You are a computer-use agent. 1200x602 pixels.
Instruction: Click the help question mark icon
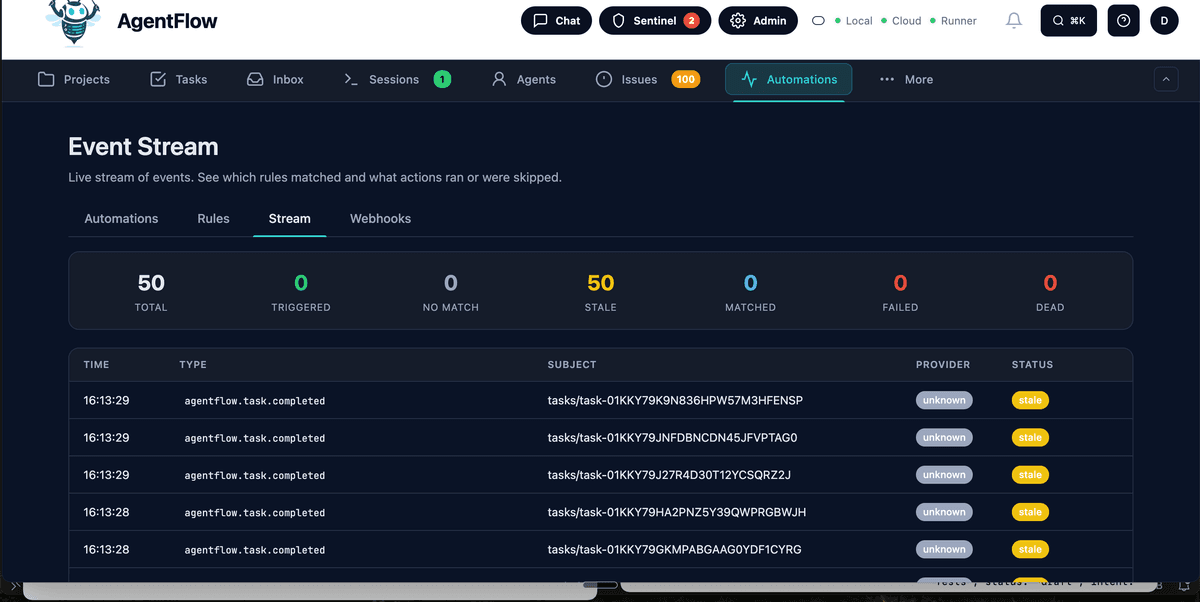pyautogui.click(x=1123, y=20)
